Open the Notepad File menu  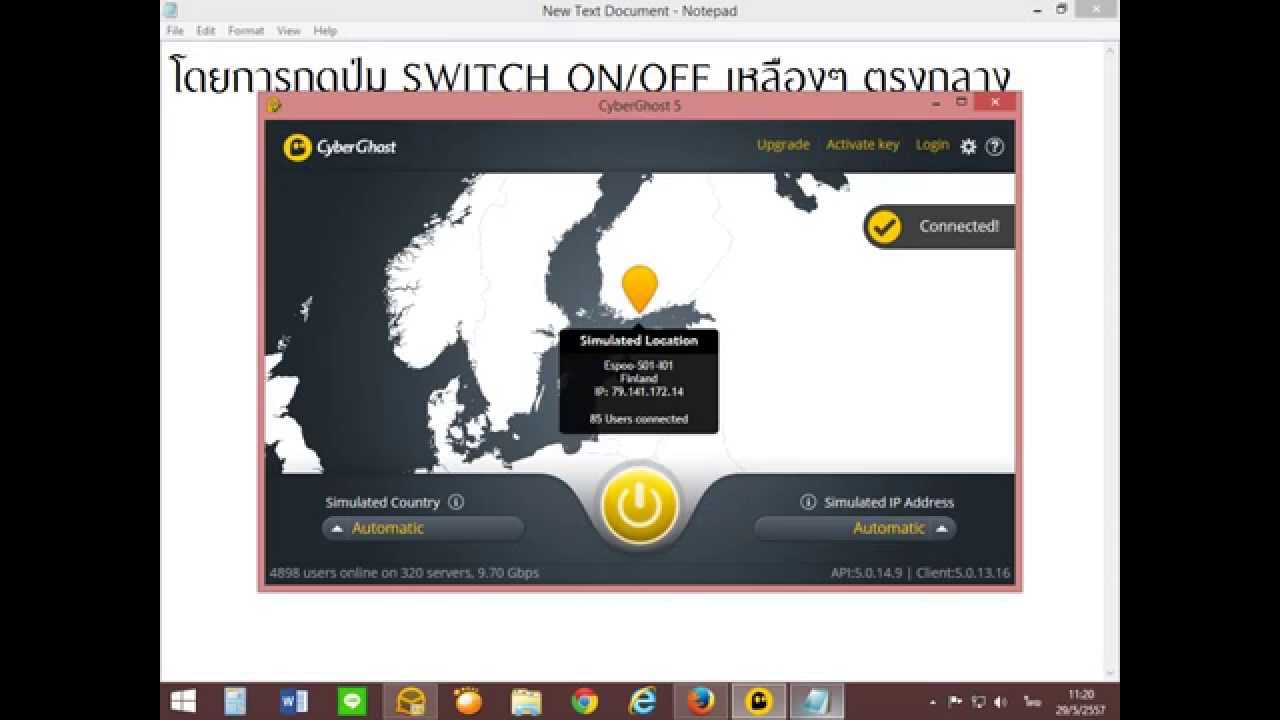pos(175,31)
